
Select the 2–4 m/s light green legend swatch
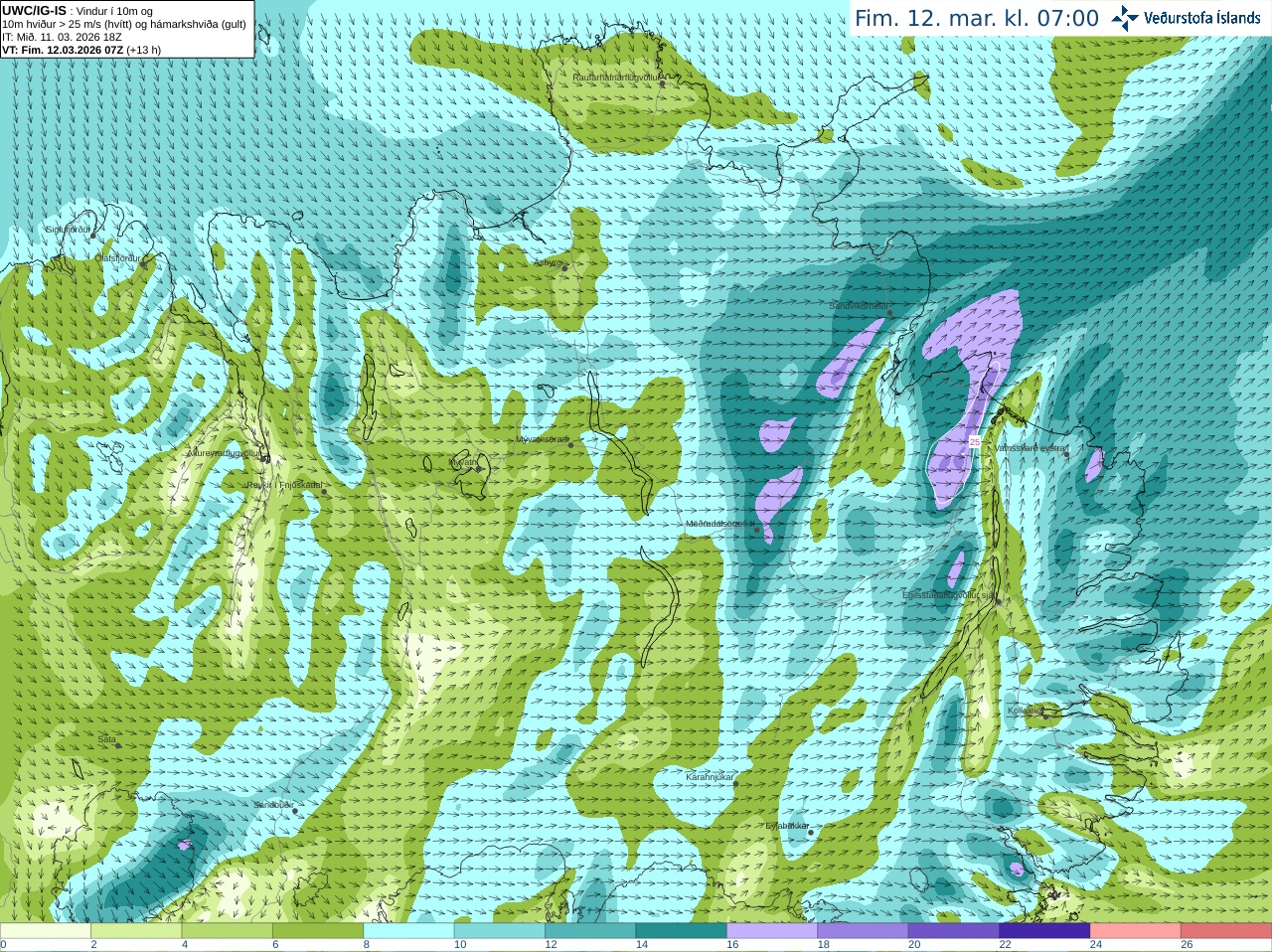point(136,931)
